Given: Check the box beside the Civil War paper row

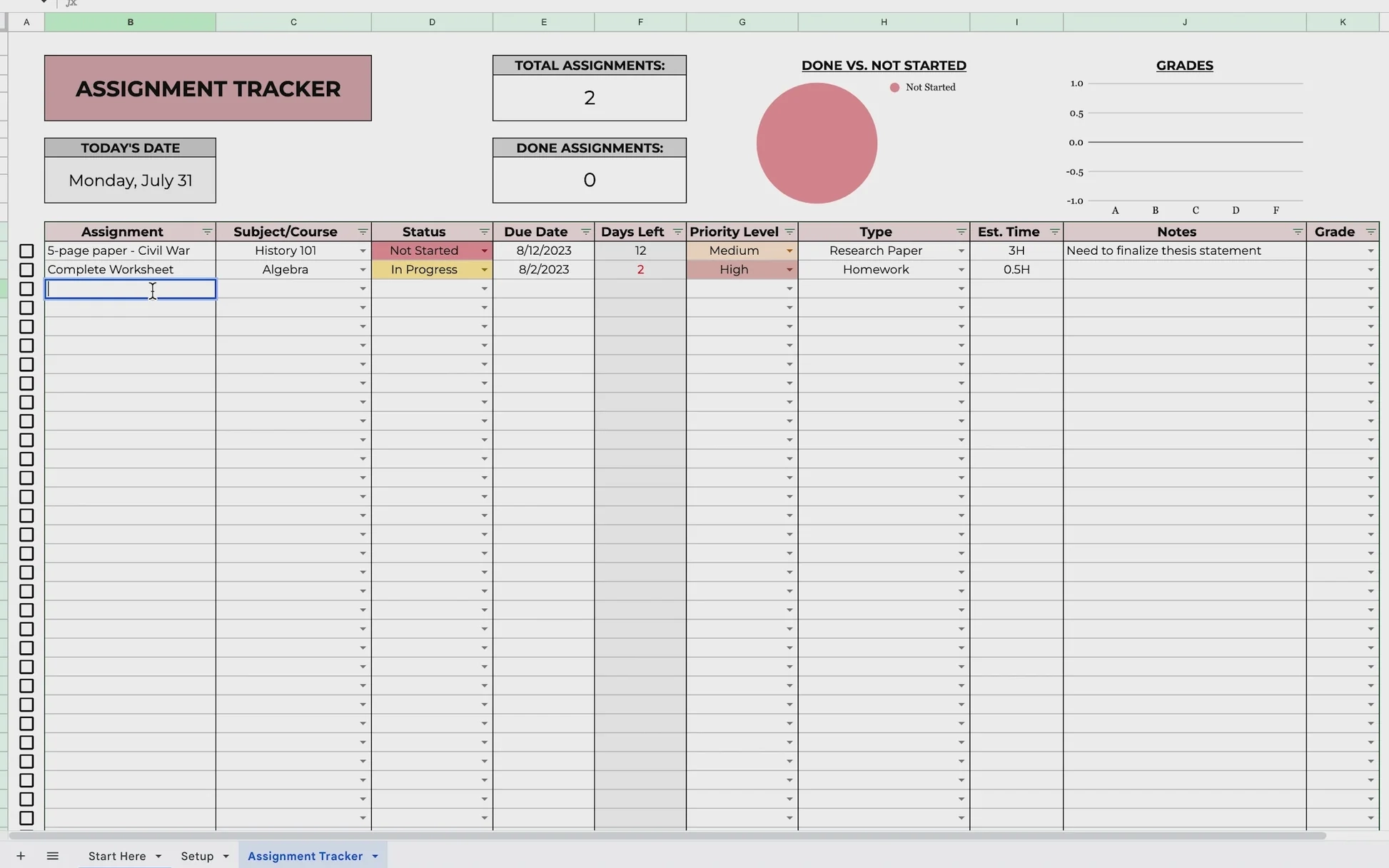Looking at the screenshot, I should [26, 251].
